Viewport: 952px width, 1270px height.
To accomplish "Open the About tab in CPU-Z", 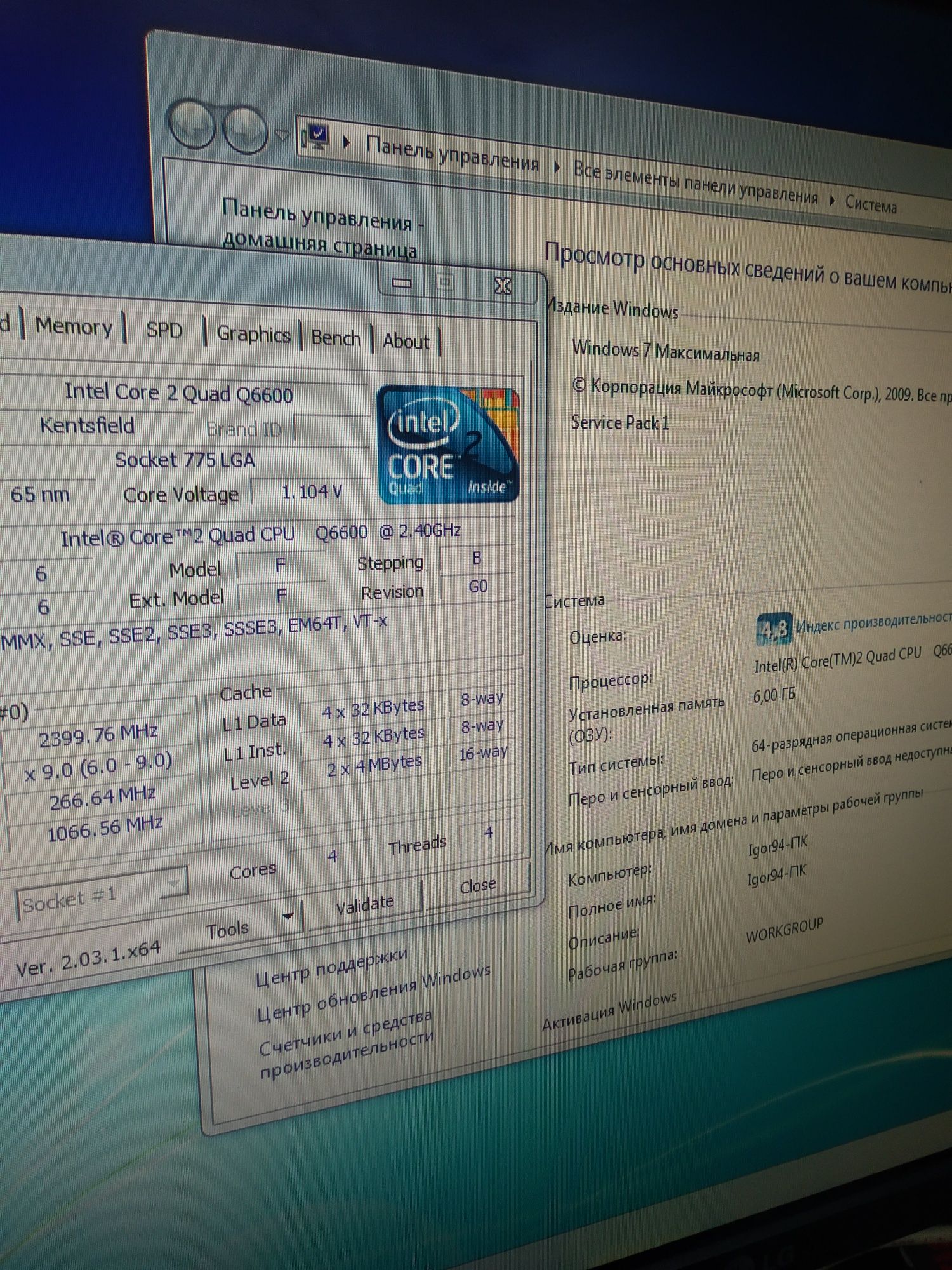I will tap(406, 341).
